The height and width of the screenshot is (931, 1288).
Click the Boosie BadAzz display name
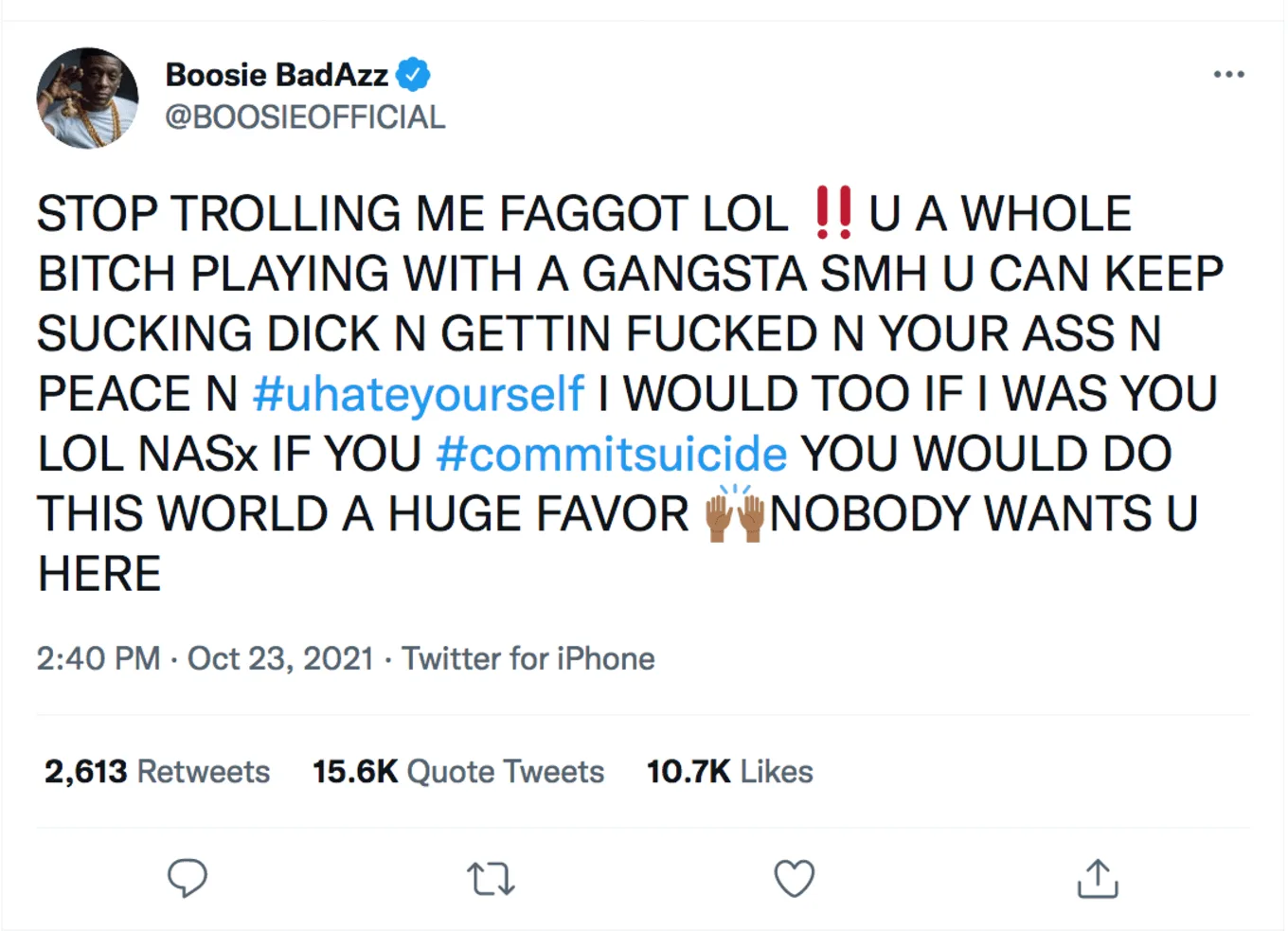277,74
